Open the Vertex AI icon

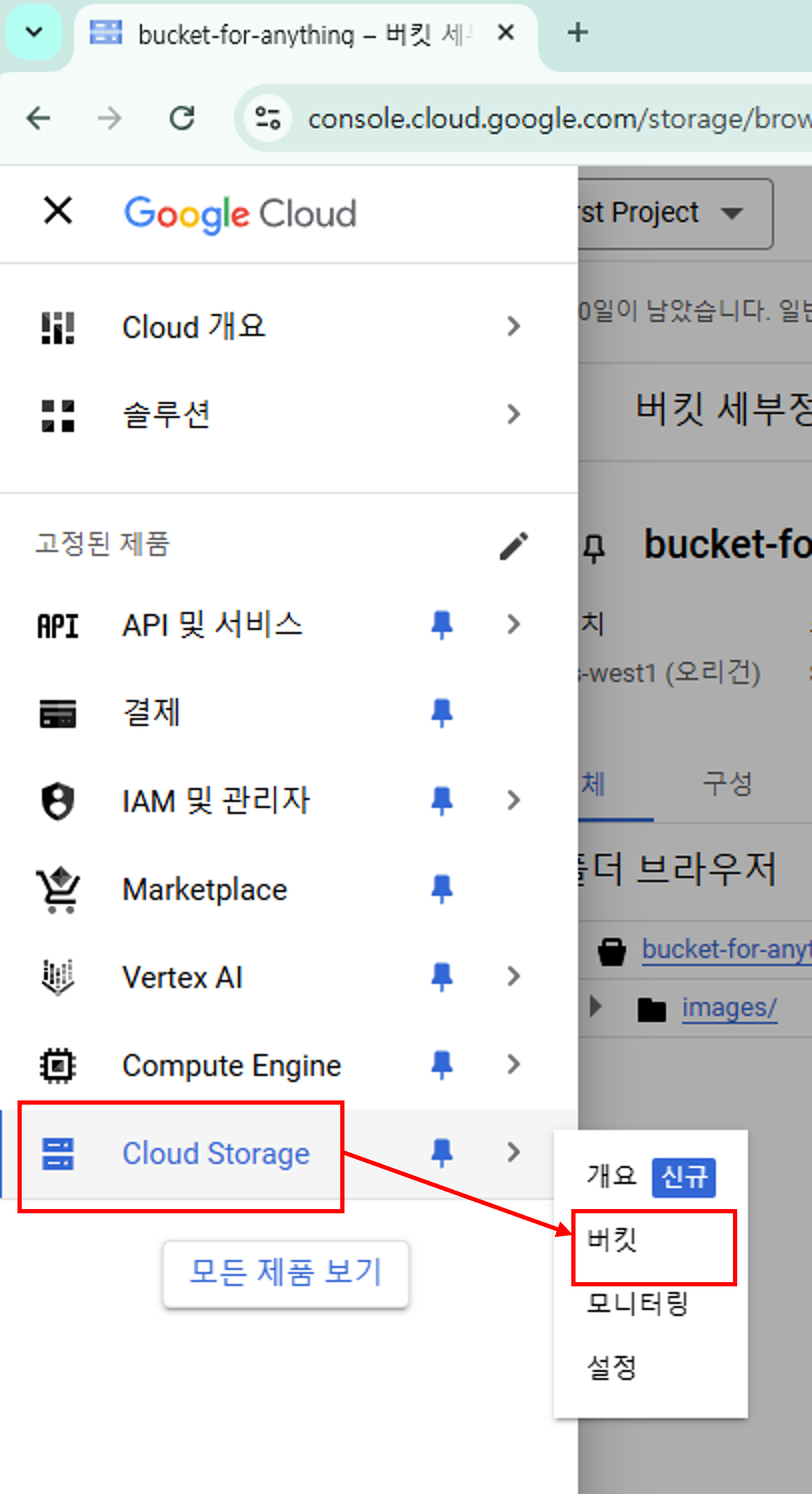point(58,977)
